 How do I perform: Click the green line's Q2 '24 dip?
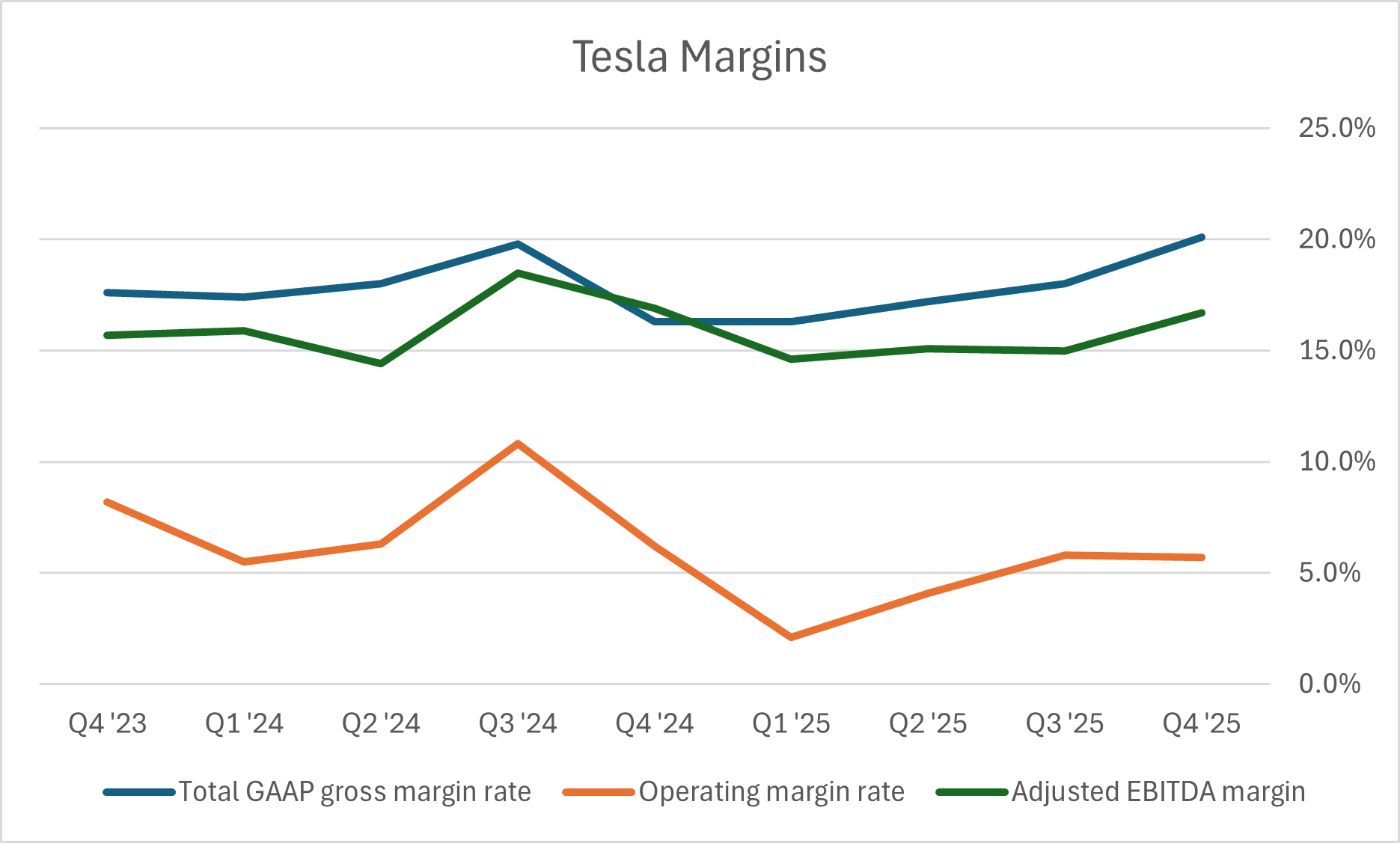click(381, 364)
